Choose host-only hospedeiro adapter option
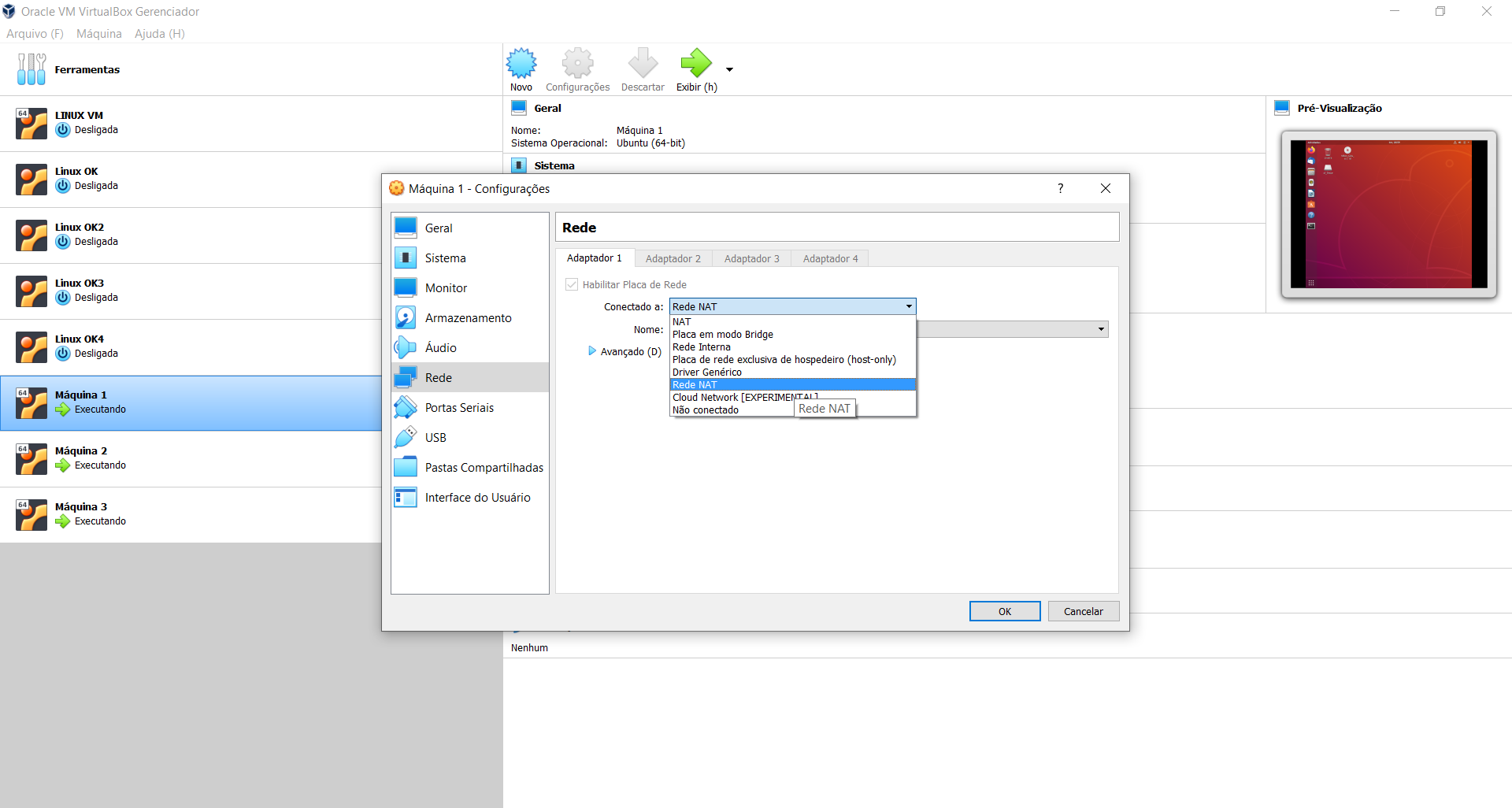This screenshot has width=1512, height=808. click(792, 359)
